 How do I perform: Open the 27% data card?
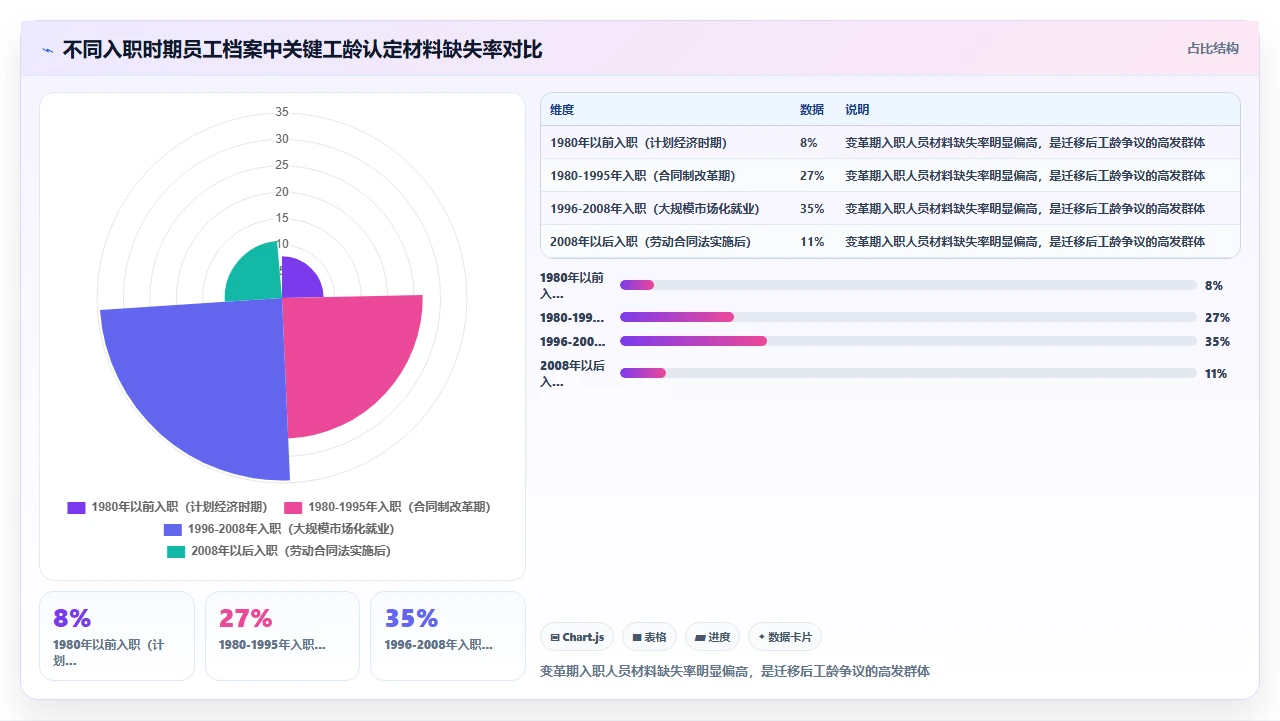coord(282,636)
